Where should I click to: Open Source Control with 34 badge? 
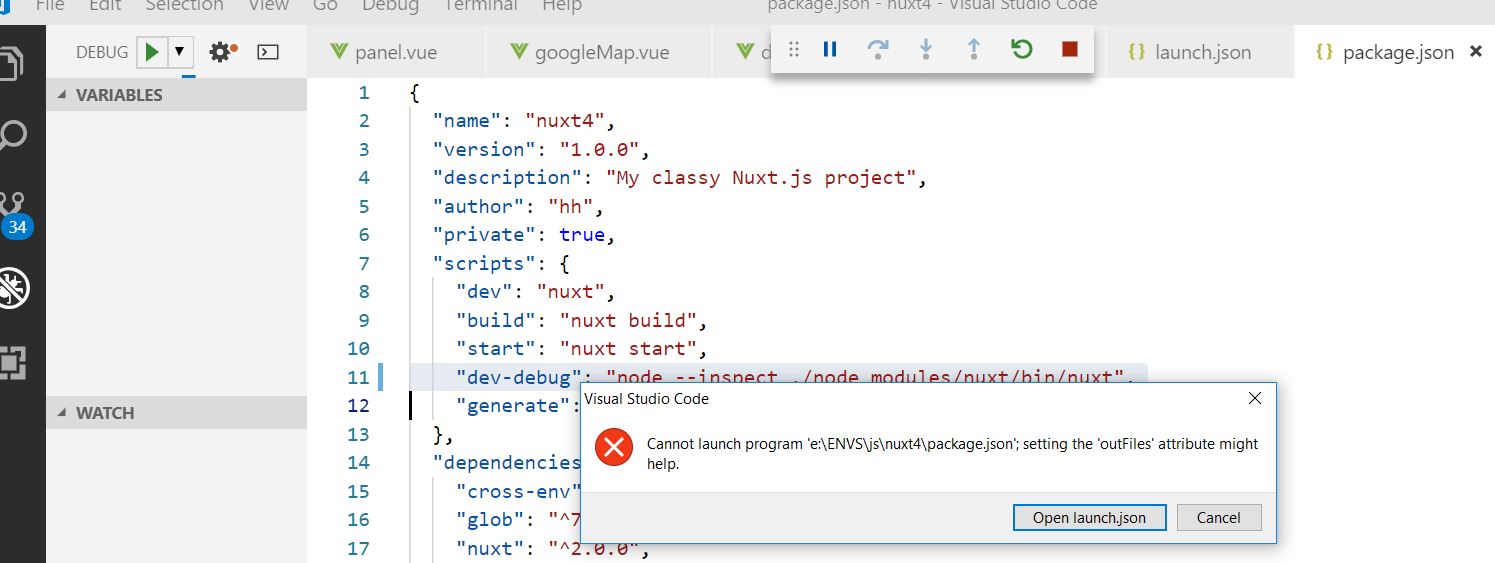[16, 214]
